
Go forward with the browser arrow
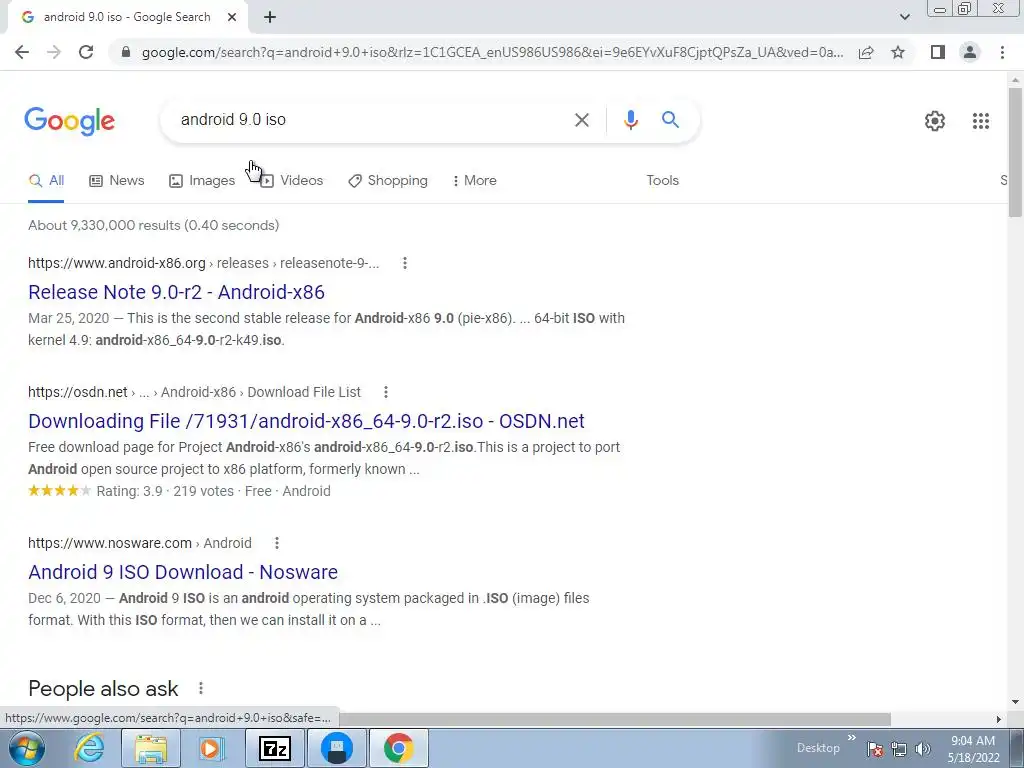[54, 52]
